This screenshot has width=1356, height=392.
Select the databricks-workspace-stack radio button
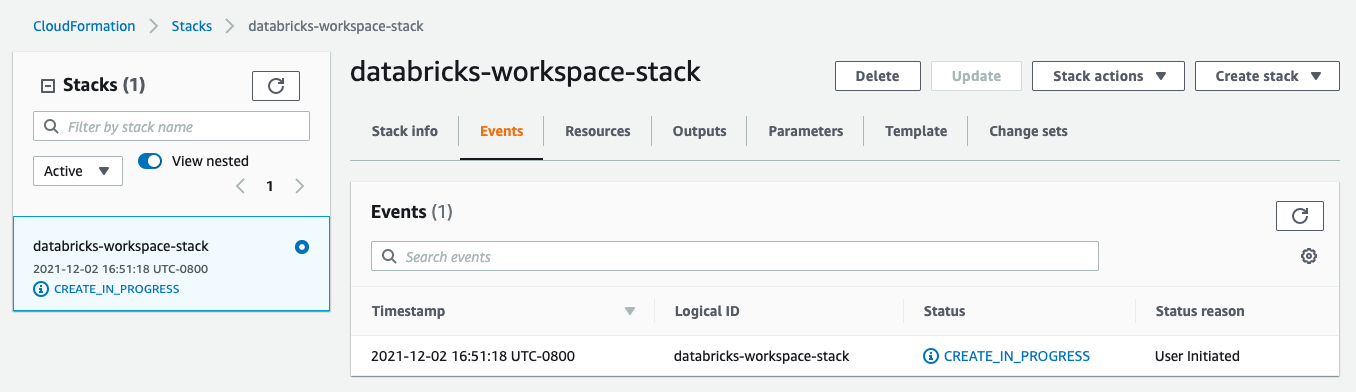(x=302, y=246)
